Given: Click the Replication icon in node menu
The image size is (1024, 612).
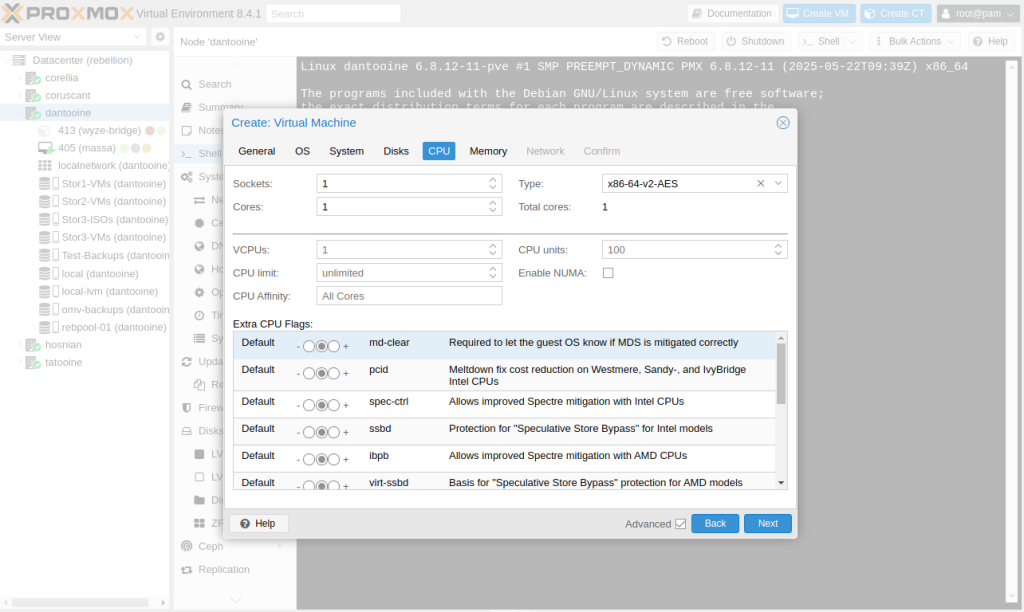Looking at the screenshot, I should [x=187, y=570].
